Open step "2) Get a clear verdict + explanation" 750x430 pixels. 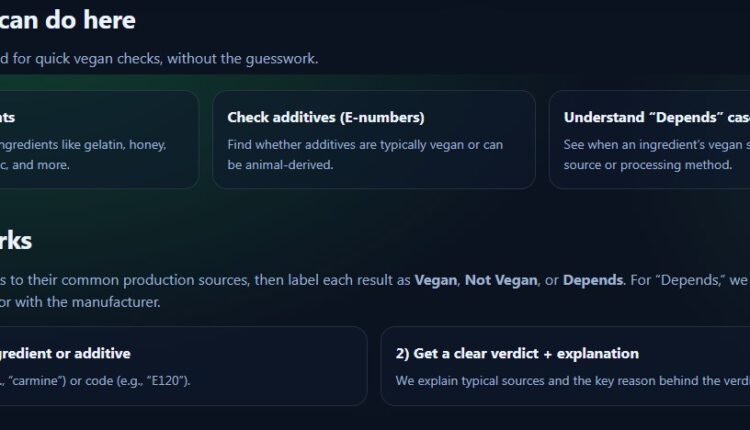point(517,353)
